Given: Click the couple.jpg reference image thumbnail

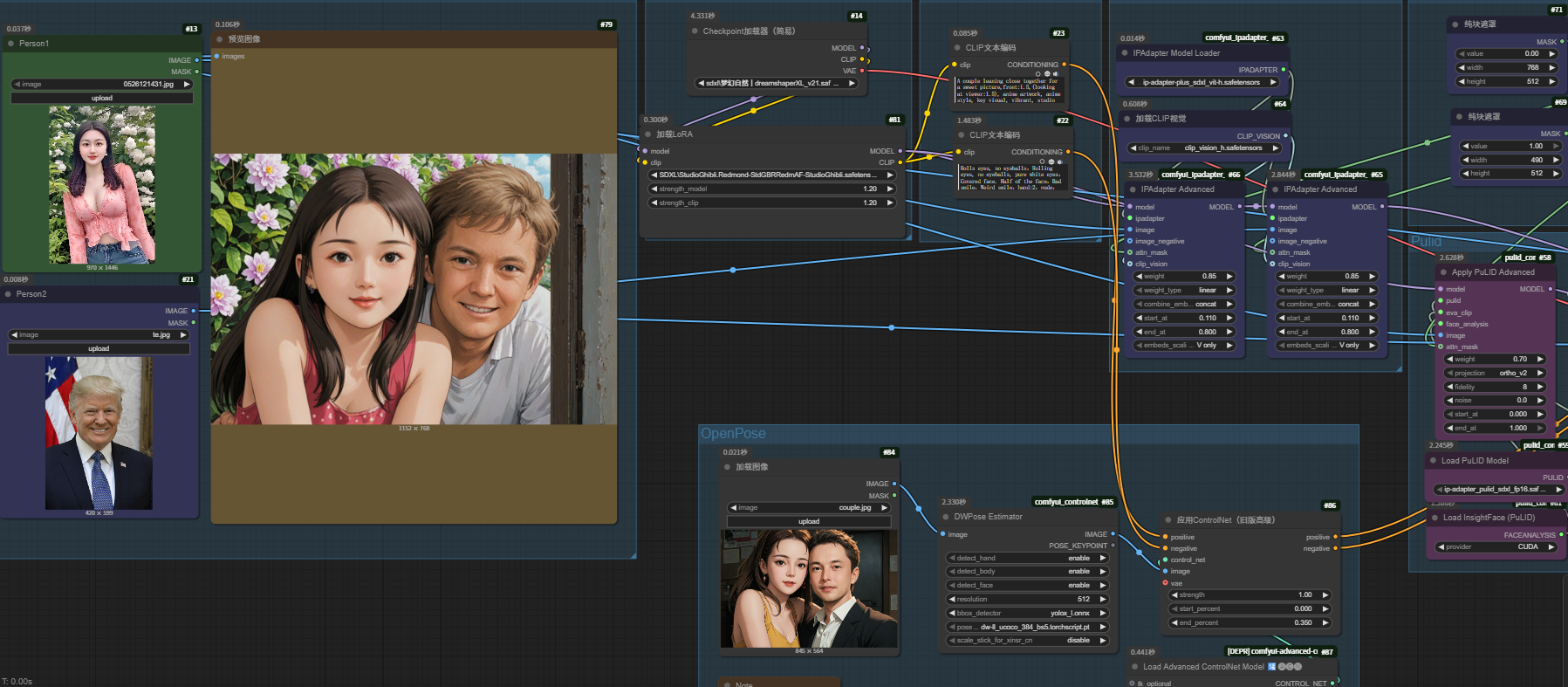Looking at the screenshot, I should point(809,588).
